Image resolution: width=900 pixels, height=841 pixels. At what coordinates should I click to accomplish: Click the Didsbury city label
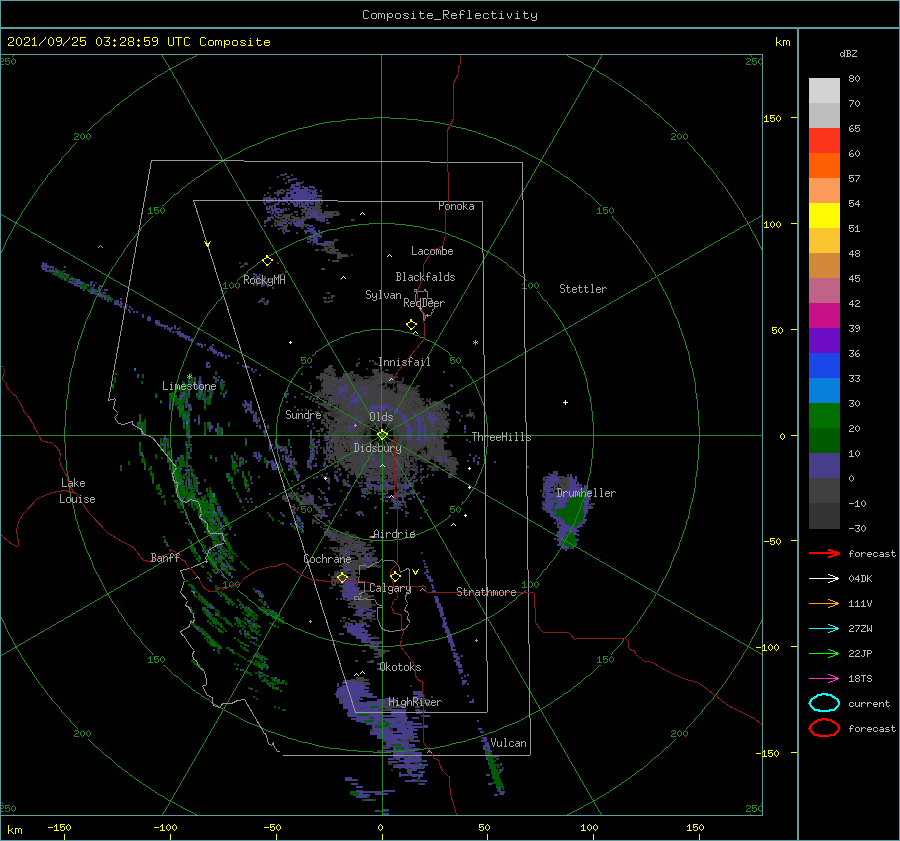[x=377, y=448]
